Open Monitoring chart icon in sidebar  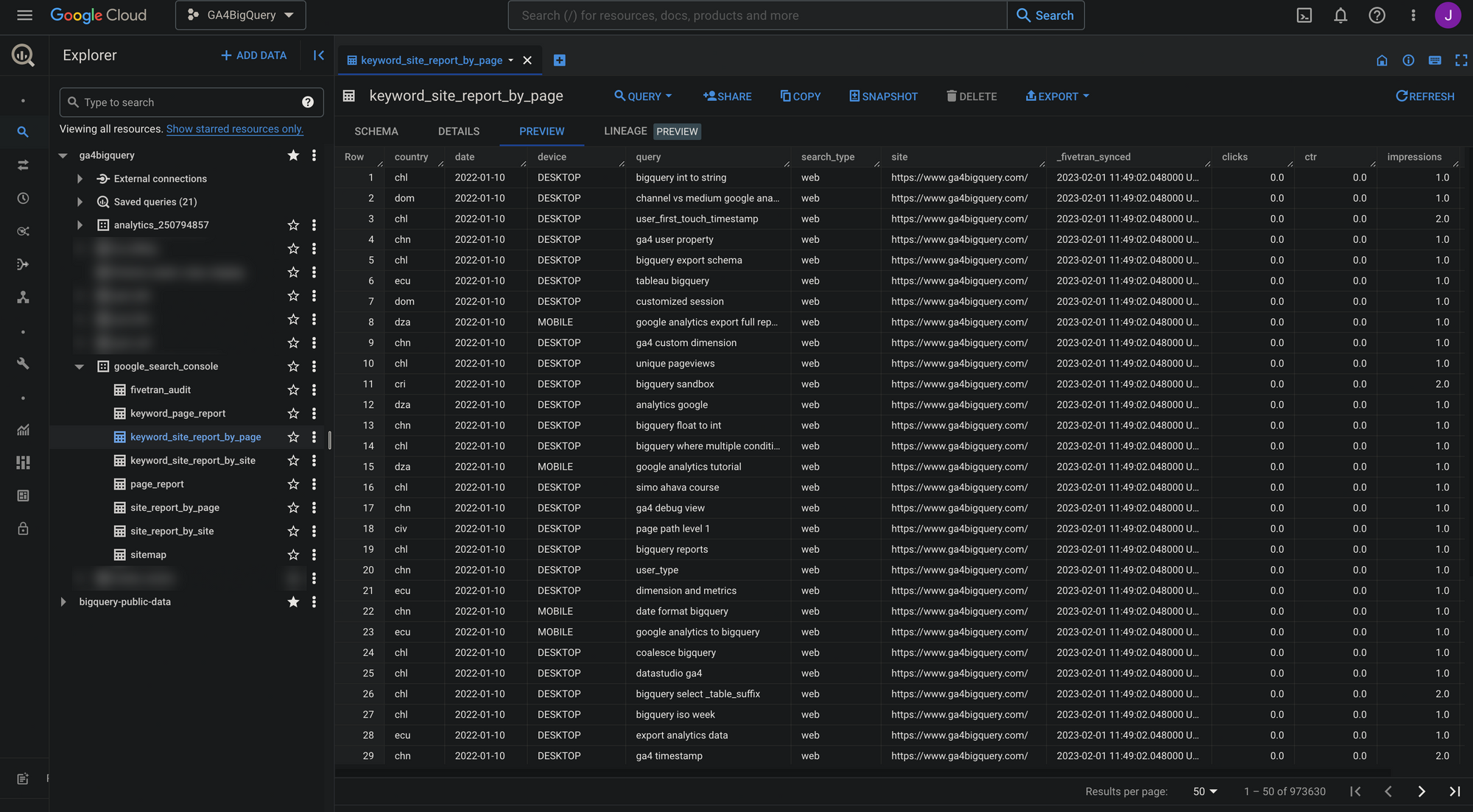click(x=23, y=430)
